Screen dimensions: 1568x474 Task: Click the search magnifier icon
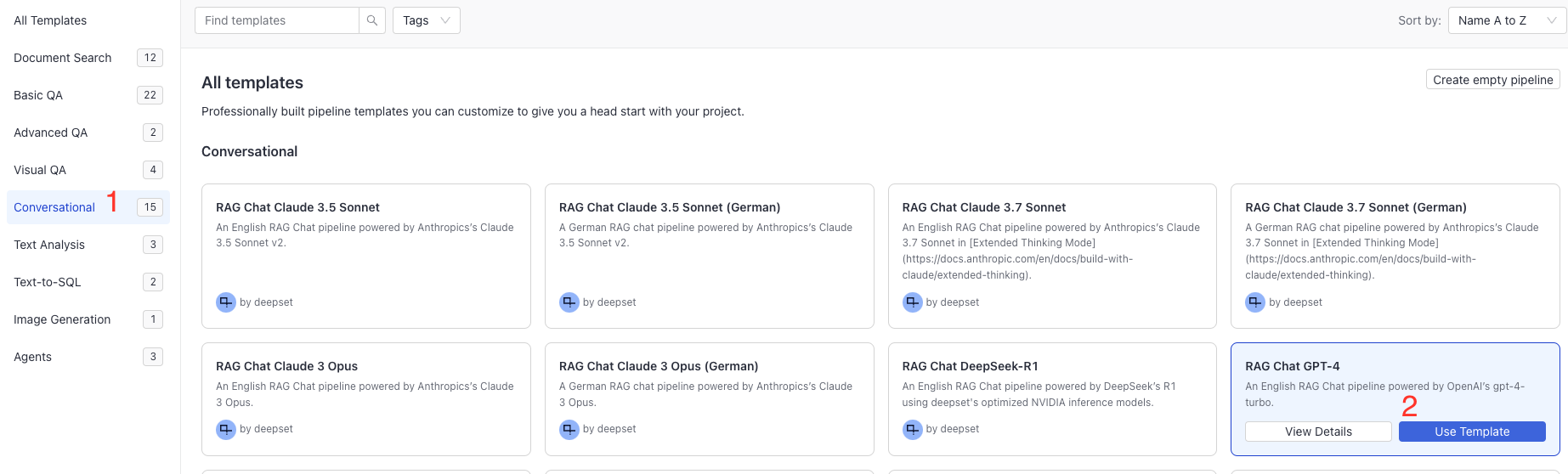(x=372, y=20)
